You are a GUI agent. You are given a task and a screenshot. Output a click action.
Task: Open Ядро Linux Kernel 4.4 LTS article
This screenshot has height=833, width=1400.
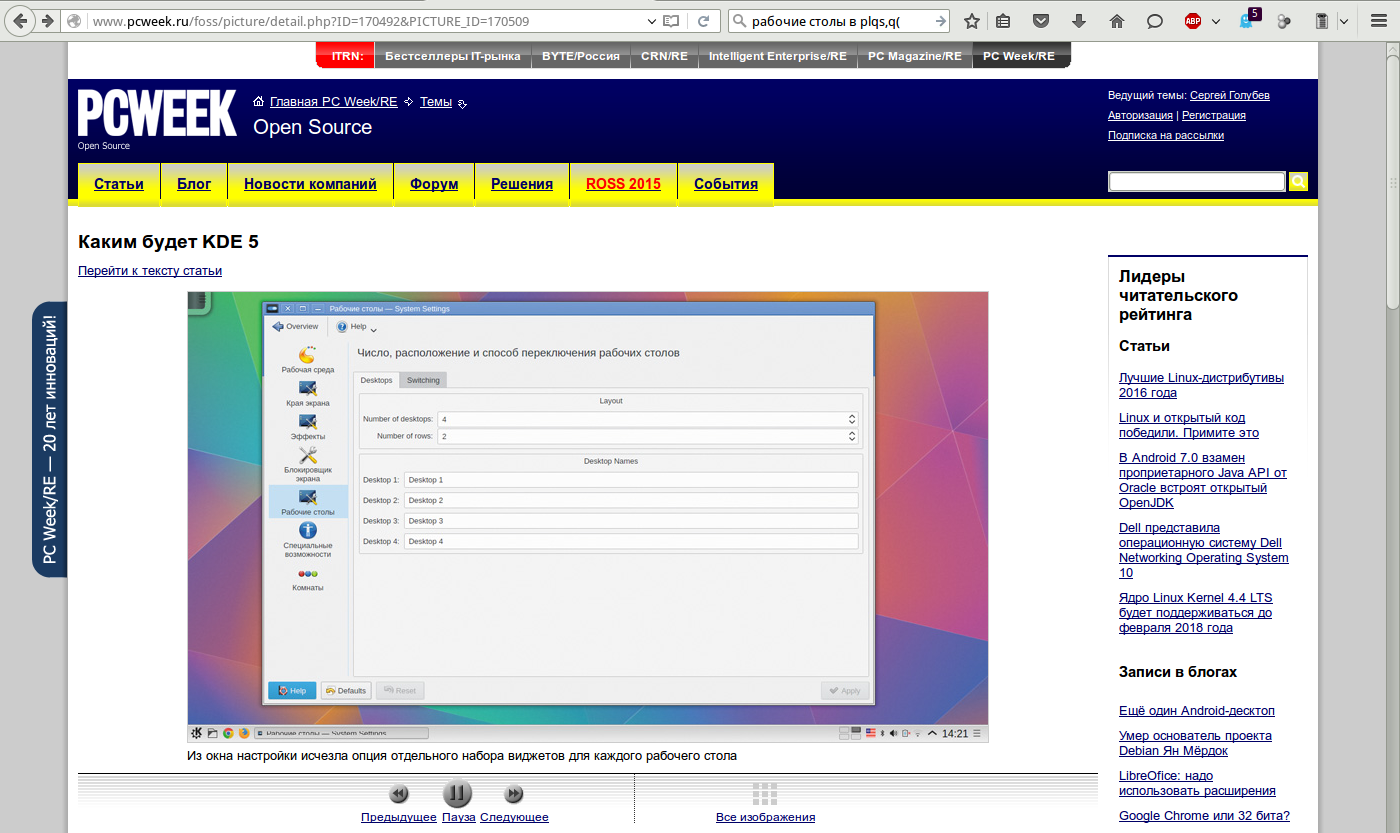1196,613
